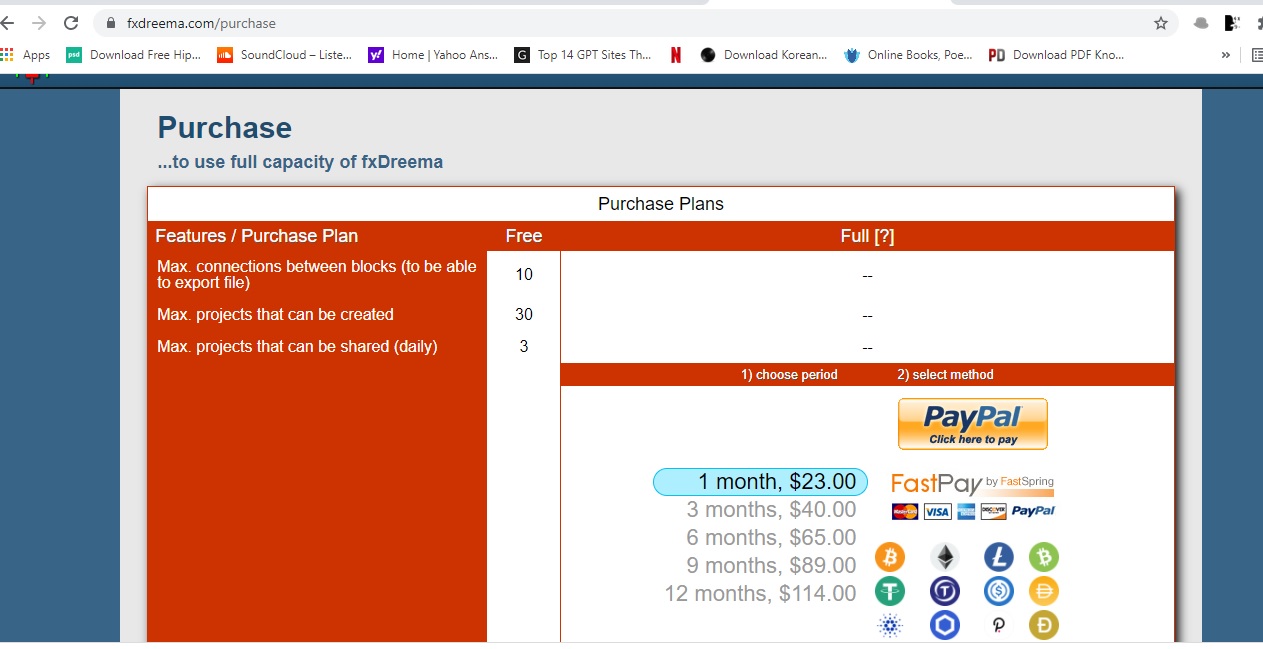Viewport: 1263px width, 649px height.
Task: Select the Litecoin payment icon
Action: click(x=999, y=557)
